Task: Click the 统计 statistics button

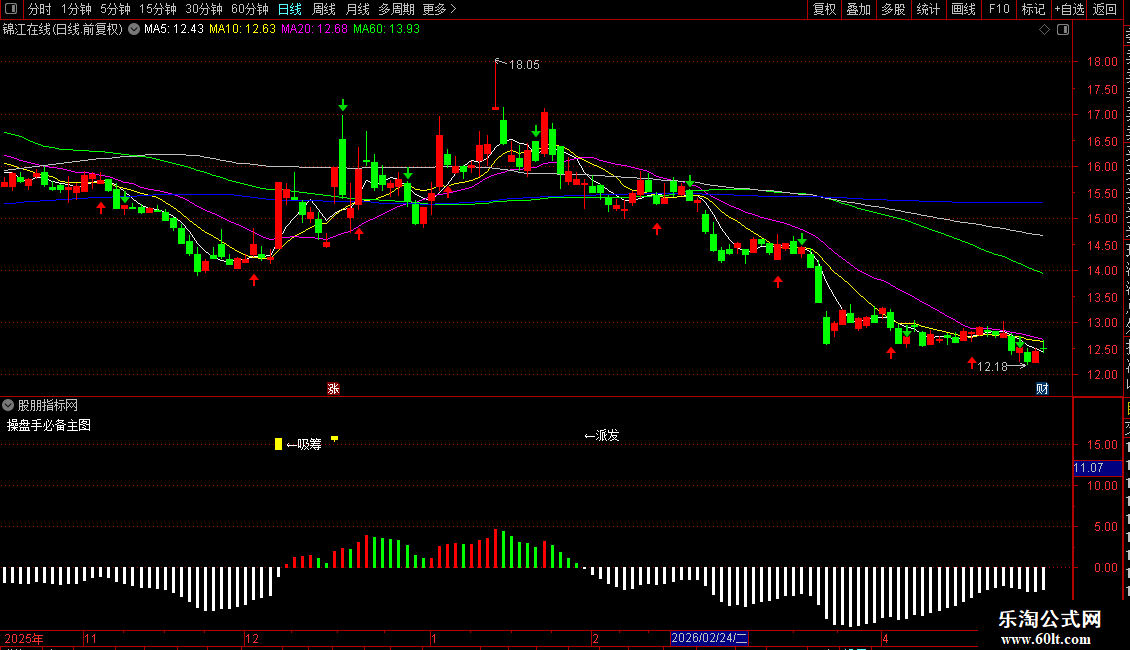Action: click(x=927, y=9)
